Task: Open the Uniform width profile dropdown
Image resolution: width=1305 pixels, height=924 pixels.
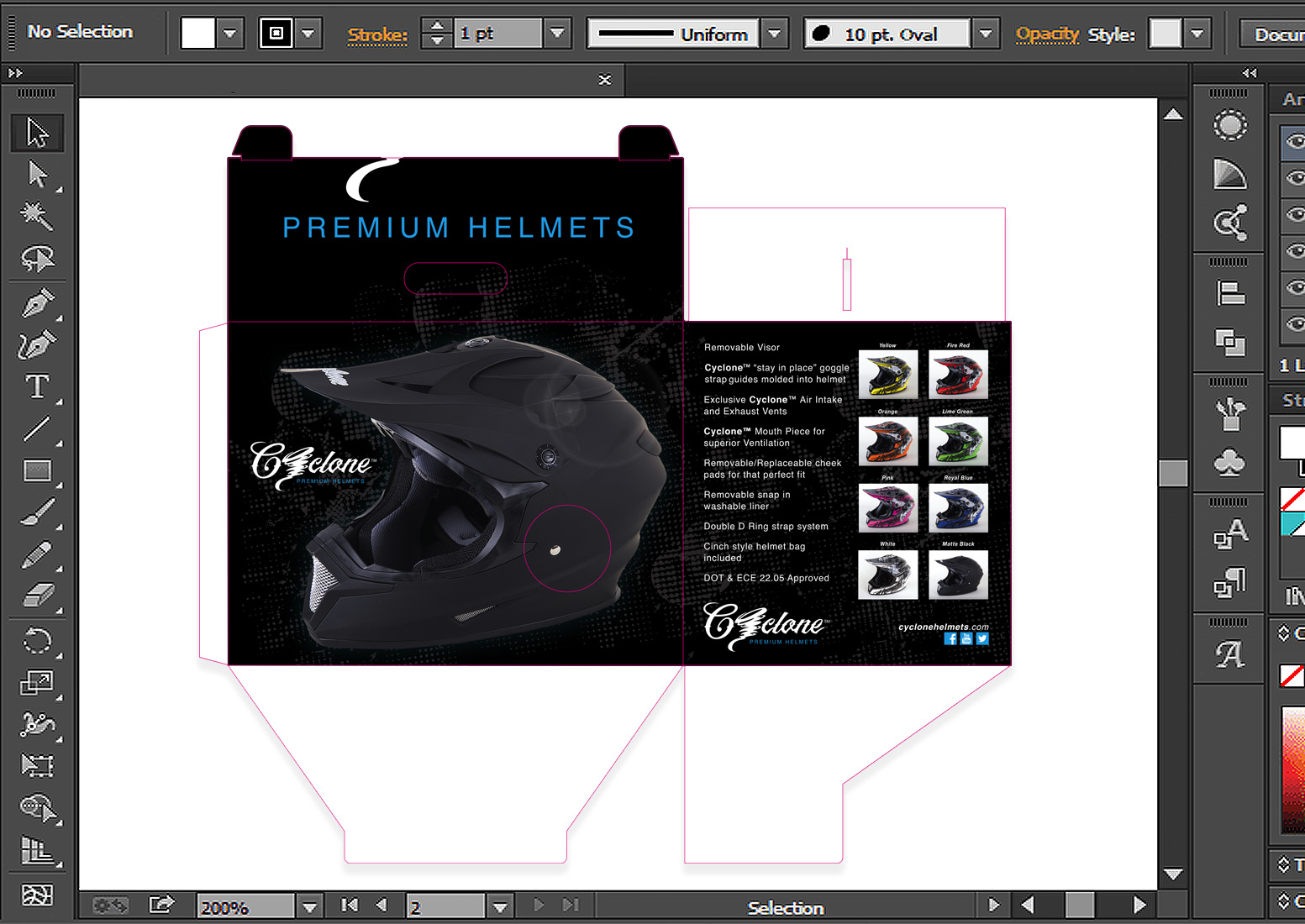Action: (x=775, y=34)
